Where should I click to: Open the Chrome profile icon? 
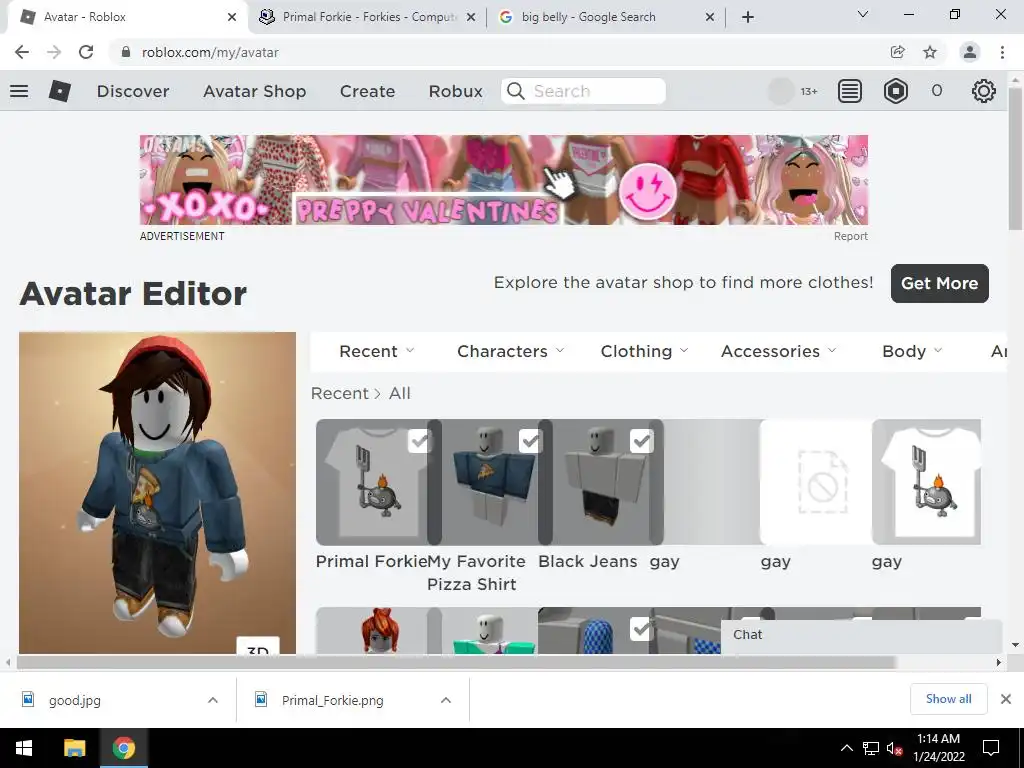click(x=970, y=52)
